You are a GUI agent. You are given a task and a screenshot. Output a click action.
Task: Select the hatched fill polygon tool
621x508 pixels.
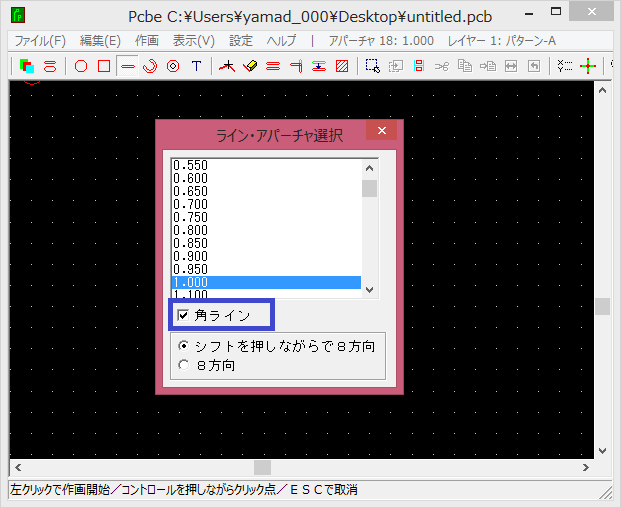click(342, 66)
